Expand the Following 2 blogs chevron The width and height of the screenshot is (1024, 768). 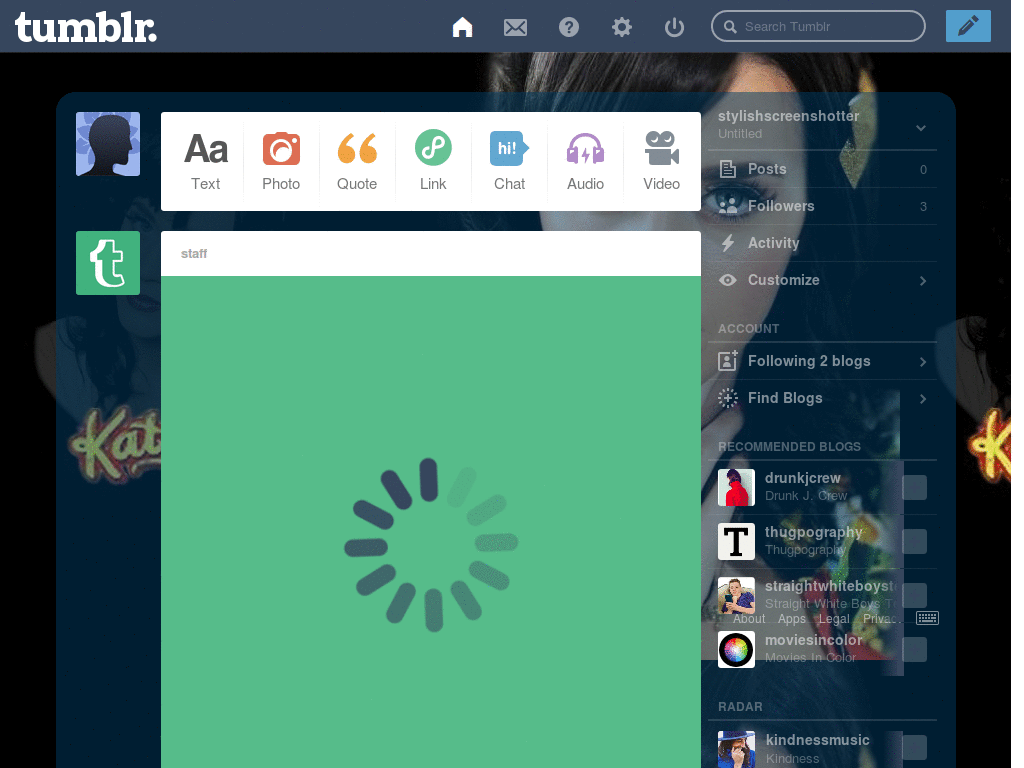[x=923, y=362]
